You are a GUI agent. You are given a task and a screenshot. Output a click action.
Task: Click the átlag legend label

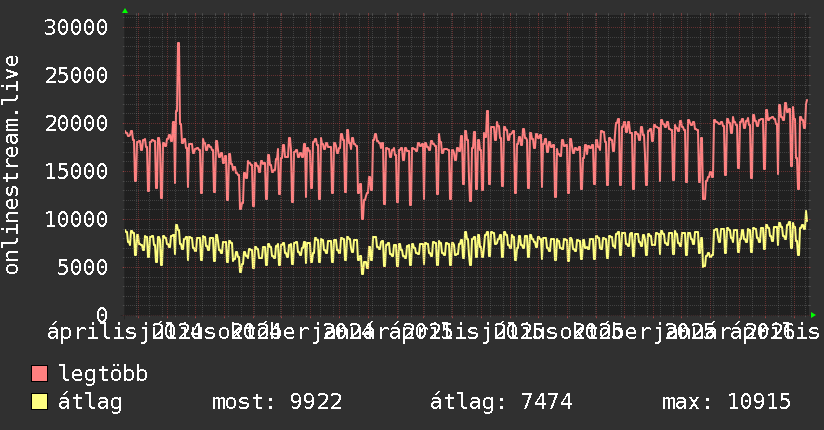tap(90, 402)
